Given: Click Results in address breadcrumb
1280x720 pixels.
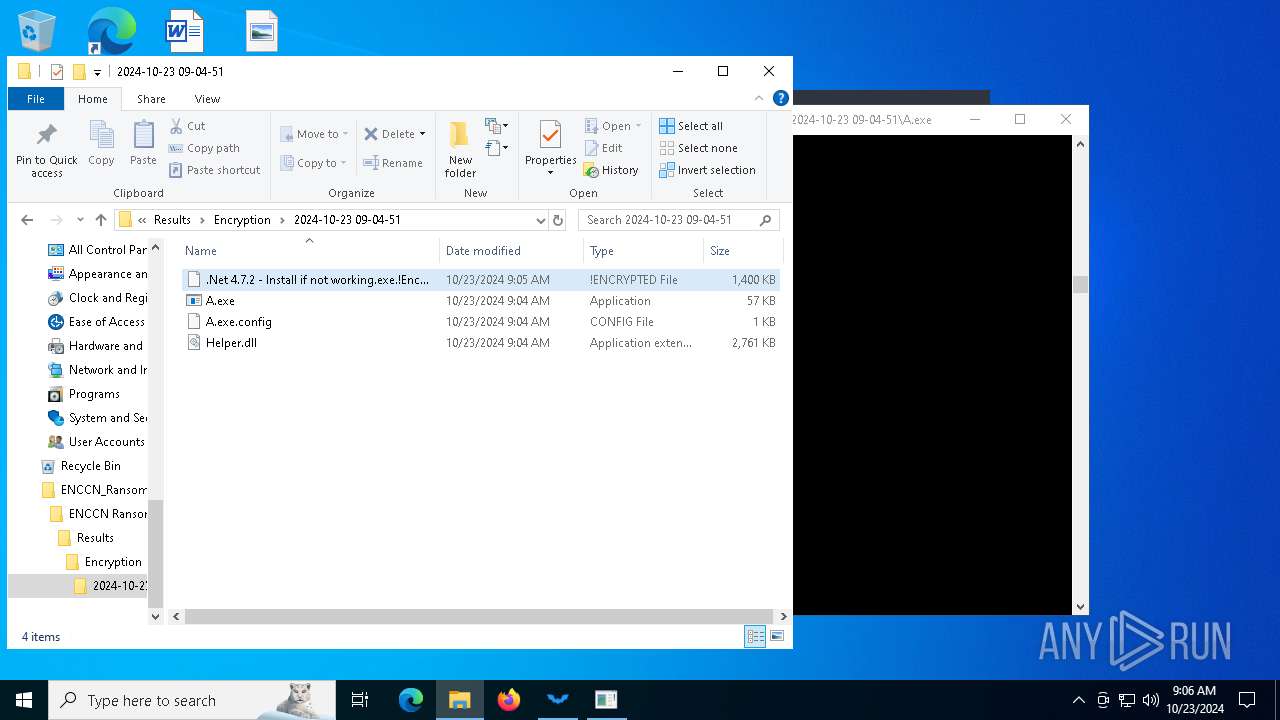Looking at the screenshot, I should pyautogui.click(x=172, y=220).
